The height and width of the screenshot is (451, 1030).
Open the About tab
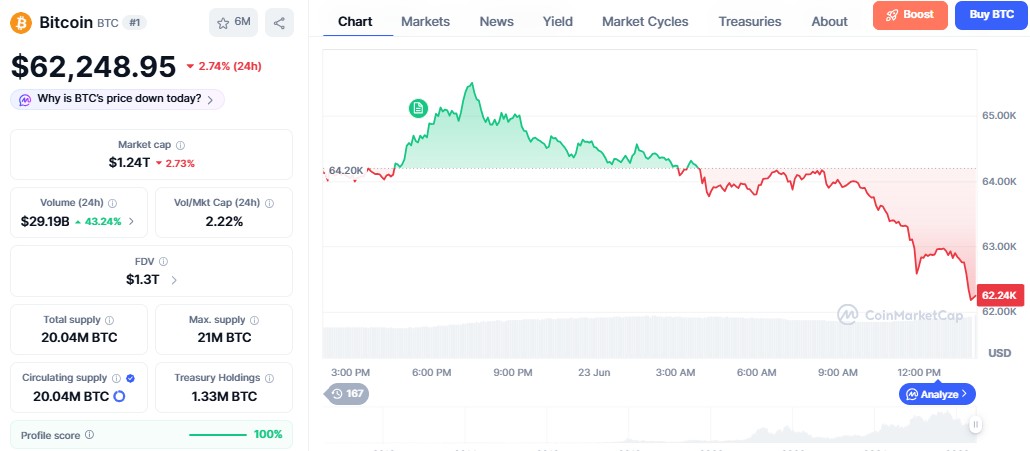(x=830, y=22)
